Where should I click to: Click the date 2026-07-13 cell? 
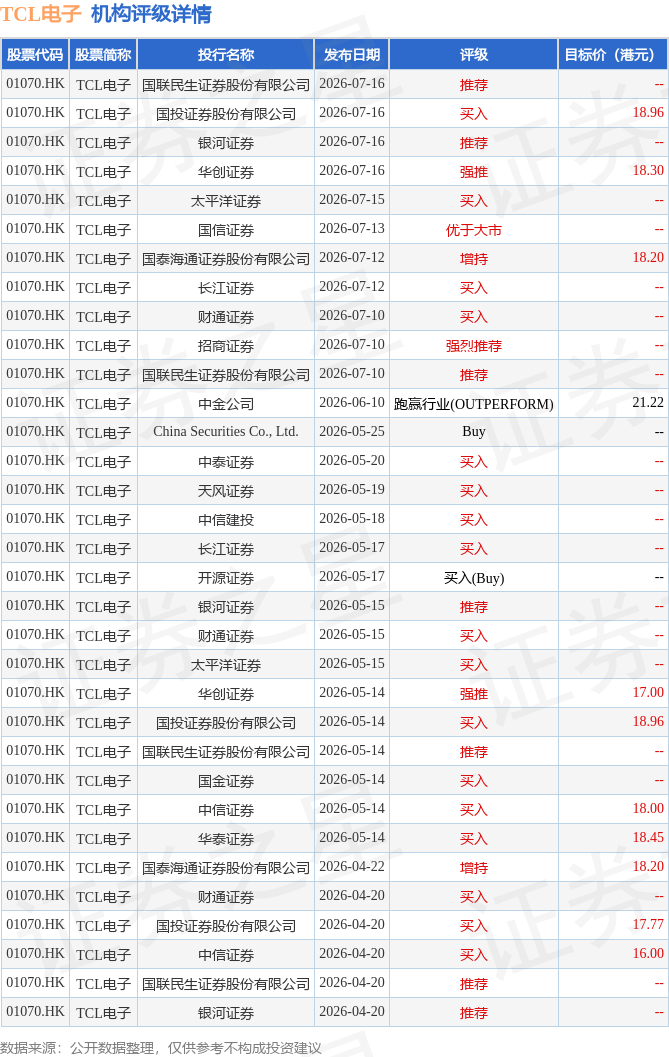coord(352,229)
